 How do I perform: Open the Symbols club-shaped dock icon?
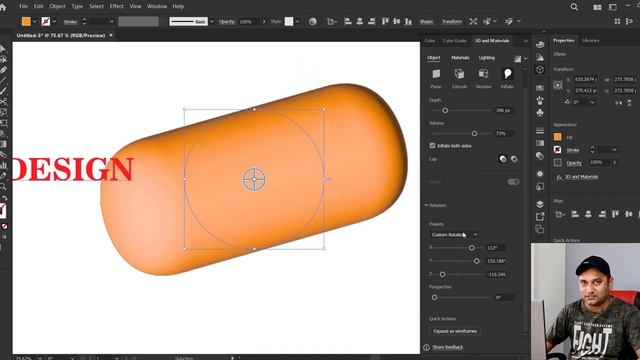click(540, 112)
